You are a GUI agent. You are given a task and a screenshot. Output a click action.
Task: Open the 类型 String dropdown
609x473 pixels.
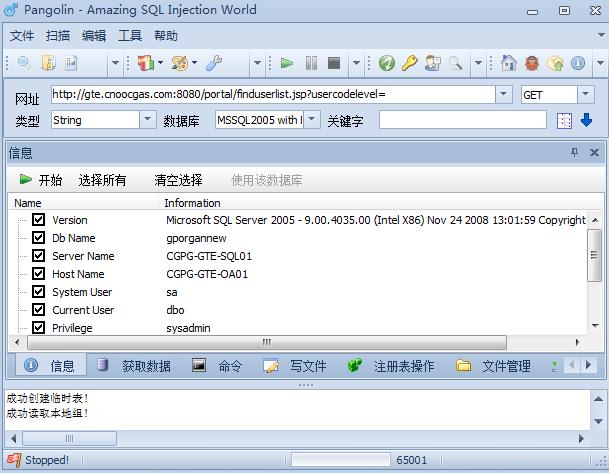[148, 119]
